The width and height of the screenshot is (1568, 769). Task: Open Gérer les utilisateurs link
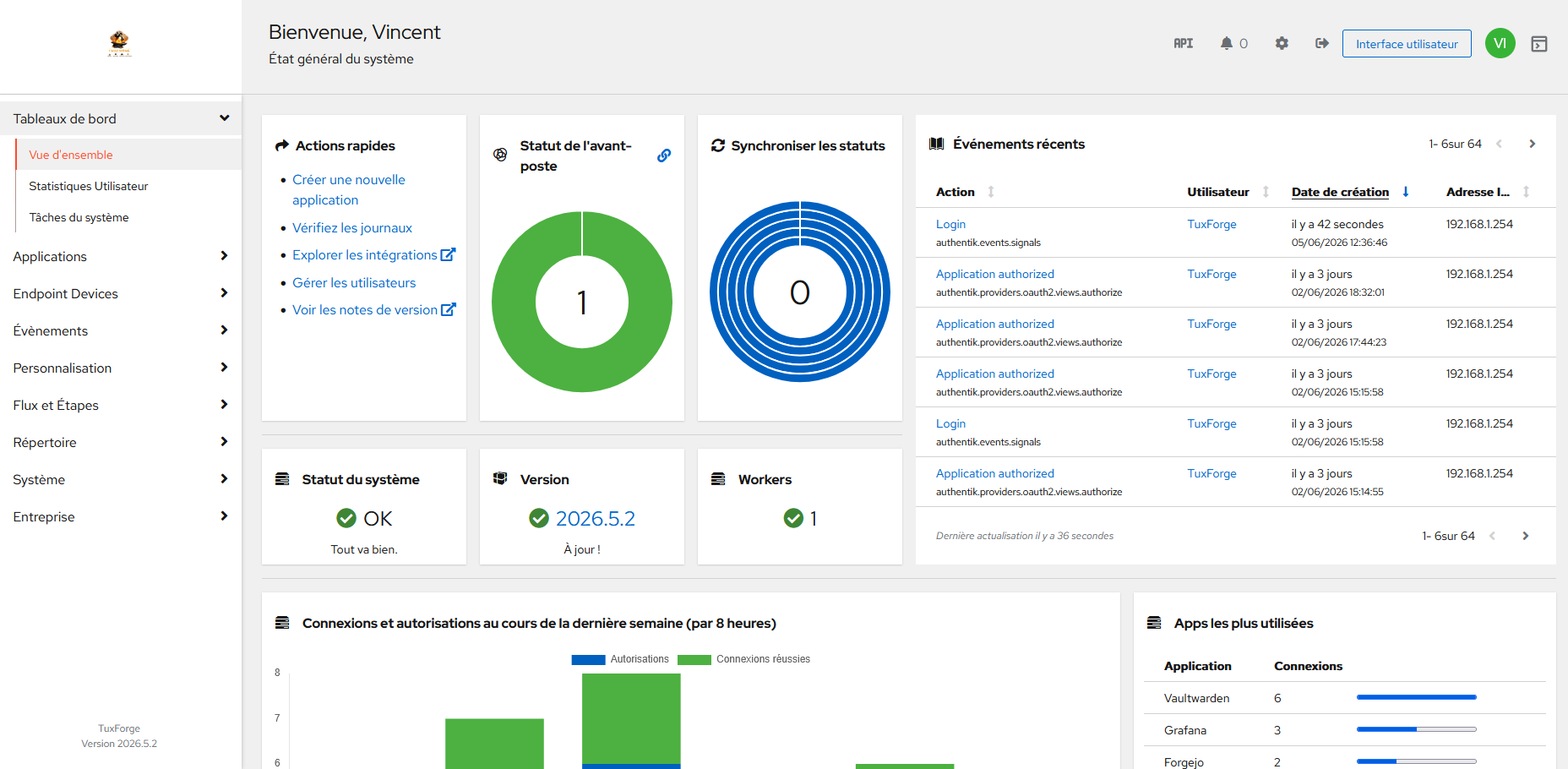point(354,282)
